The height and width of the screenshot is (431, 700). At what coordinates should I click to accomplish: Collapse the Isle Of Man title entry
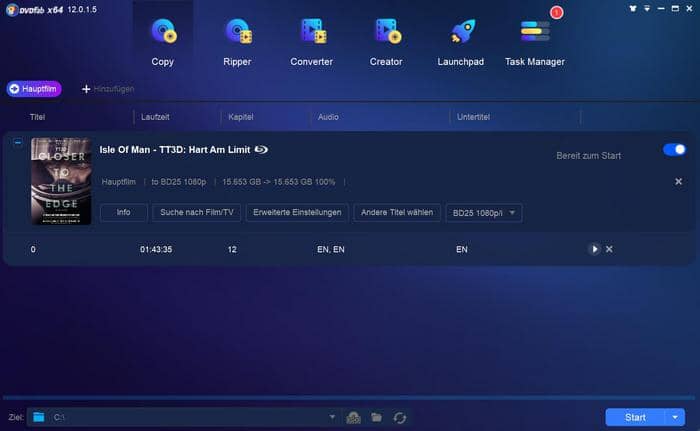point(18,142)
